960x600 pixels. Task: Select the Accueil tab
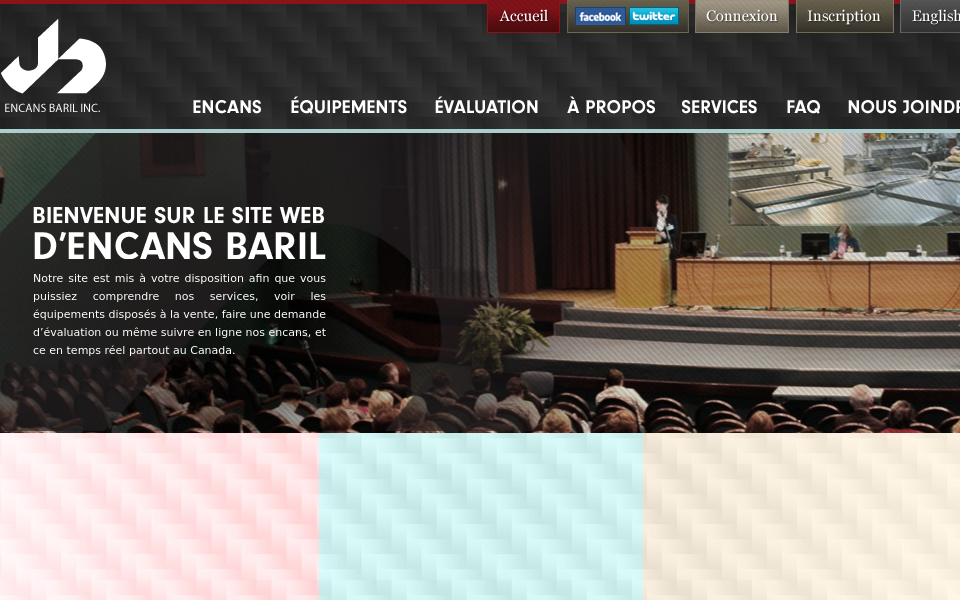tap(523, 16)
